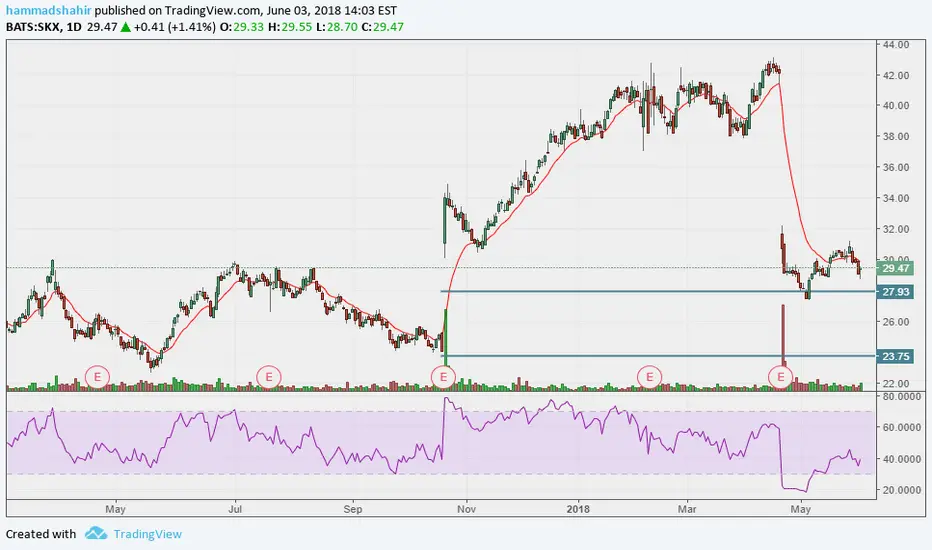The width and height of the screenshot is (932, 550).
Task: Click the 80.0000 RSI axis label
Action: pos(902,396)
